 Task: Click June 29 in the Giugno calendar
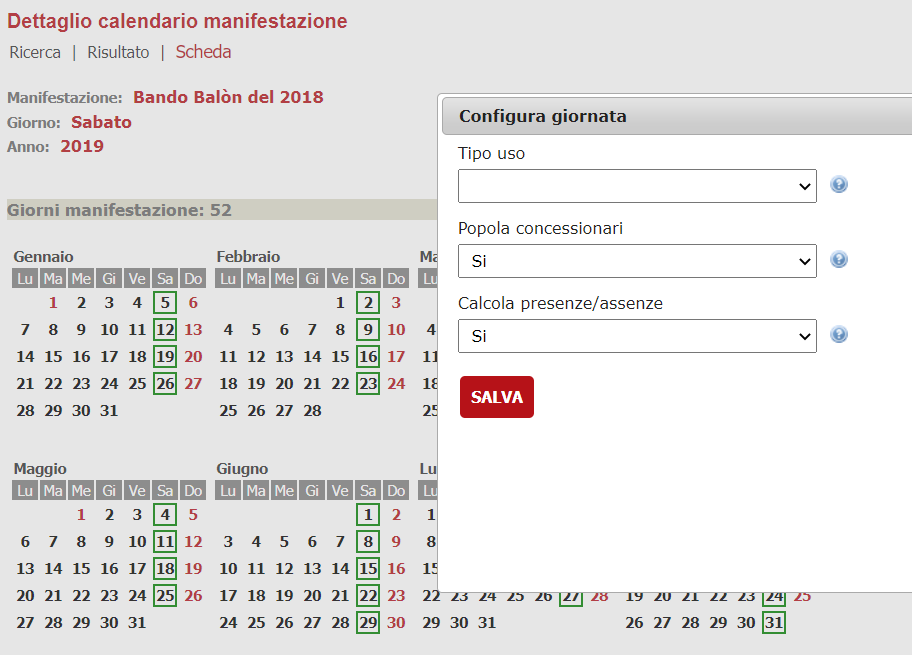click(367, 622)
